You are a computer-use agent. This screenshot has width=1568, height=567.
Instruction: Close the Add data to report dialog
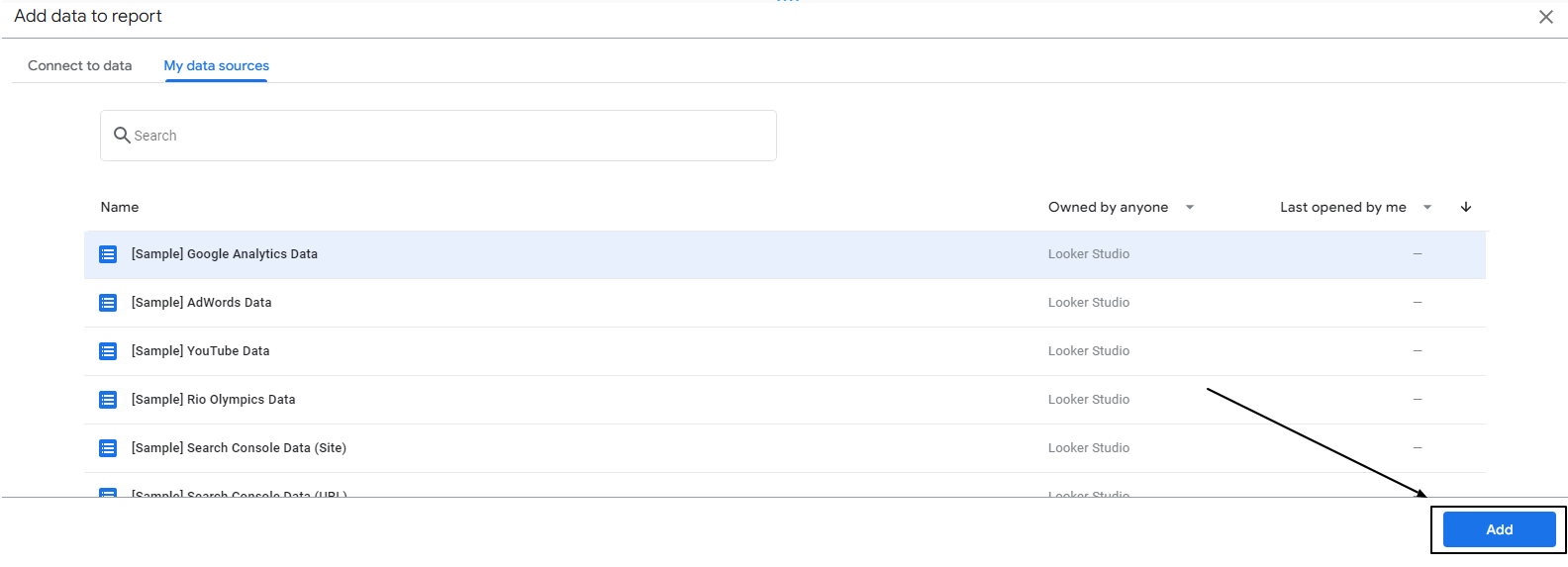[1545, 17]
